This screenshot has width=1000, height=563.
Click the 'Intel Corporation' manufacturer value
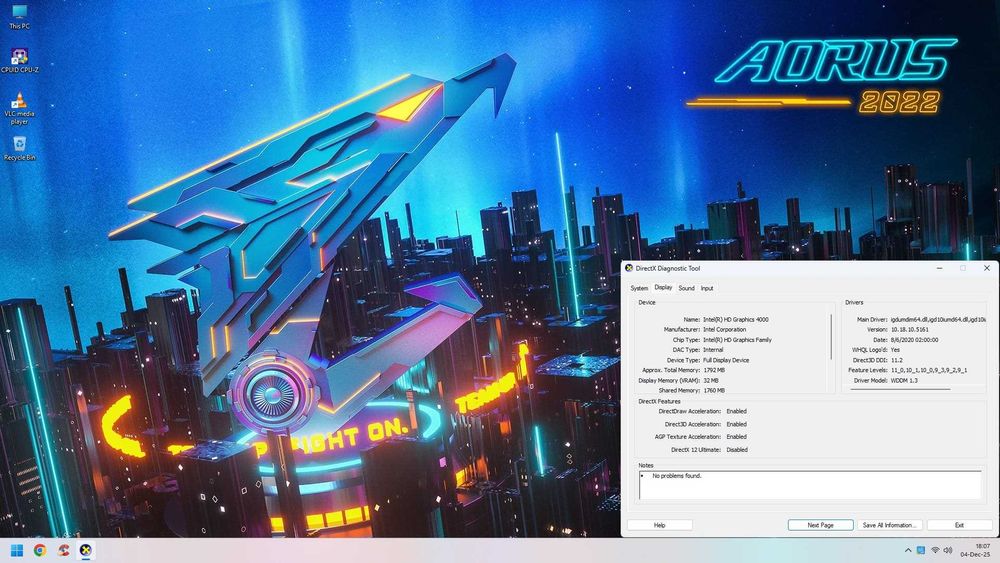[x=724, y=330]
